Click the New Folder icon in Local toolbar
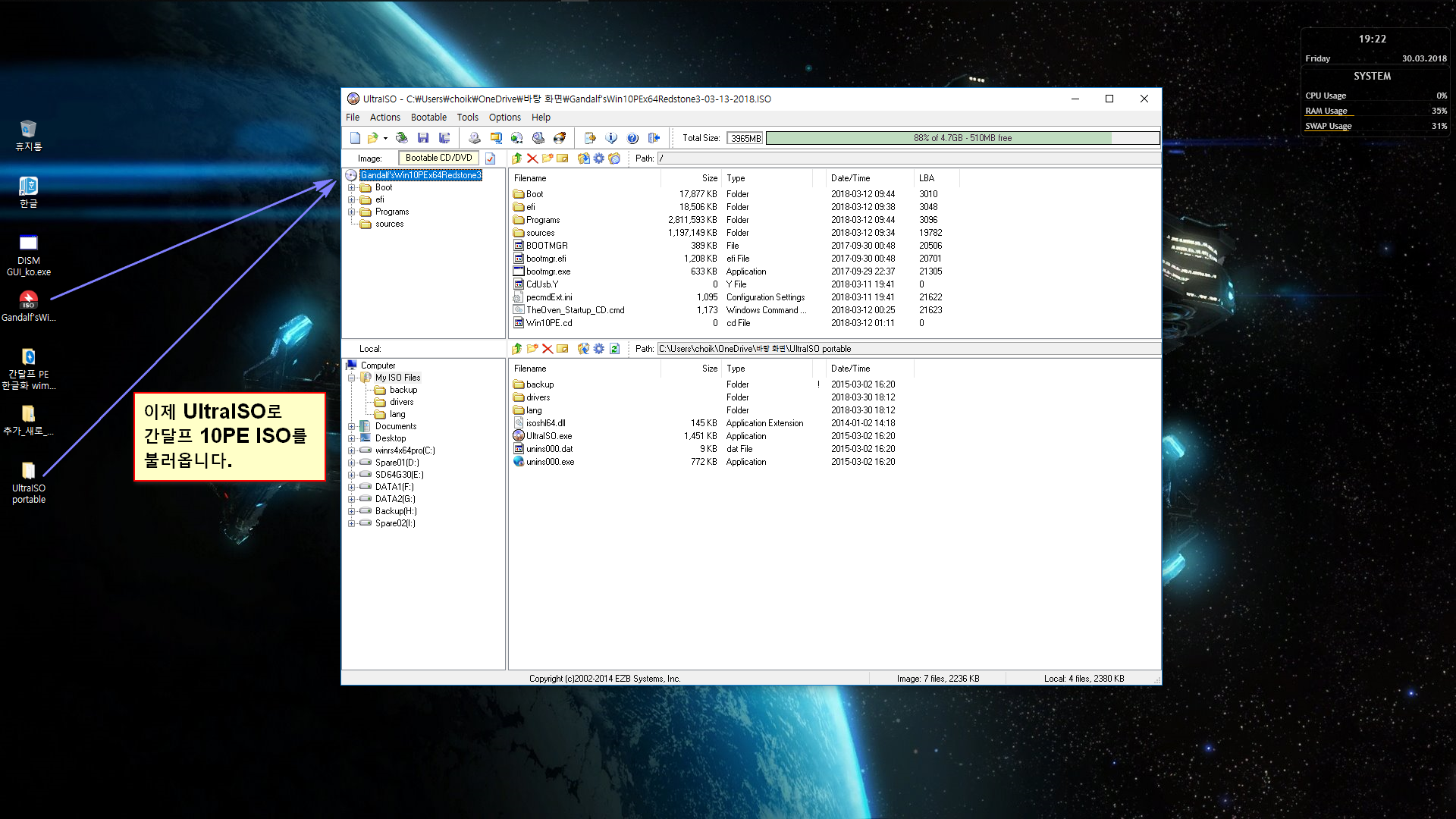This screenshot has height=819, width=1456. (x=532, y=349)
